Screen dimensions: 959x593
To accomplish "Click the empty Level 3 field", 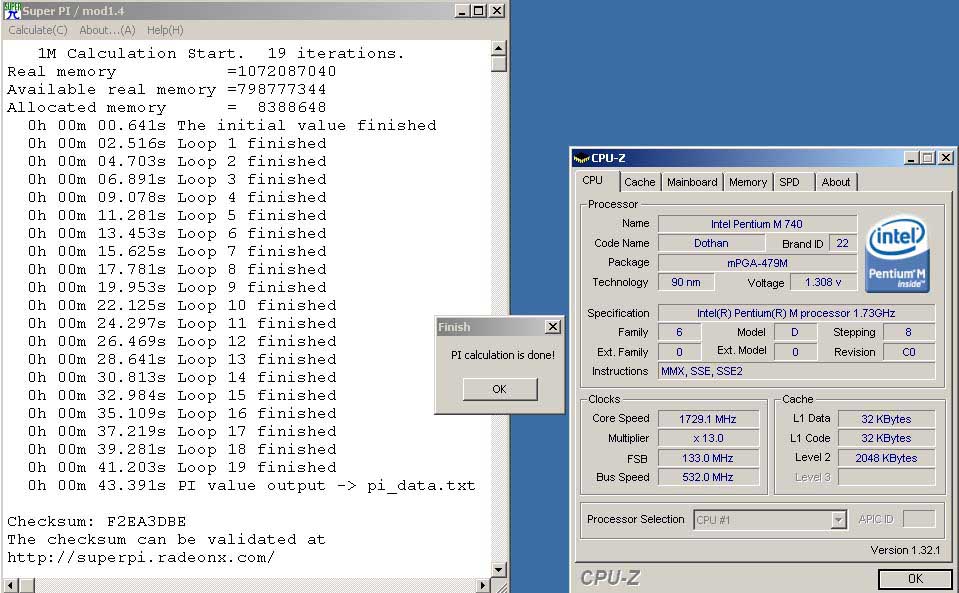I will click(x=886, y=477).
